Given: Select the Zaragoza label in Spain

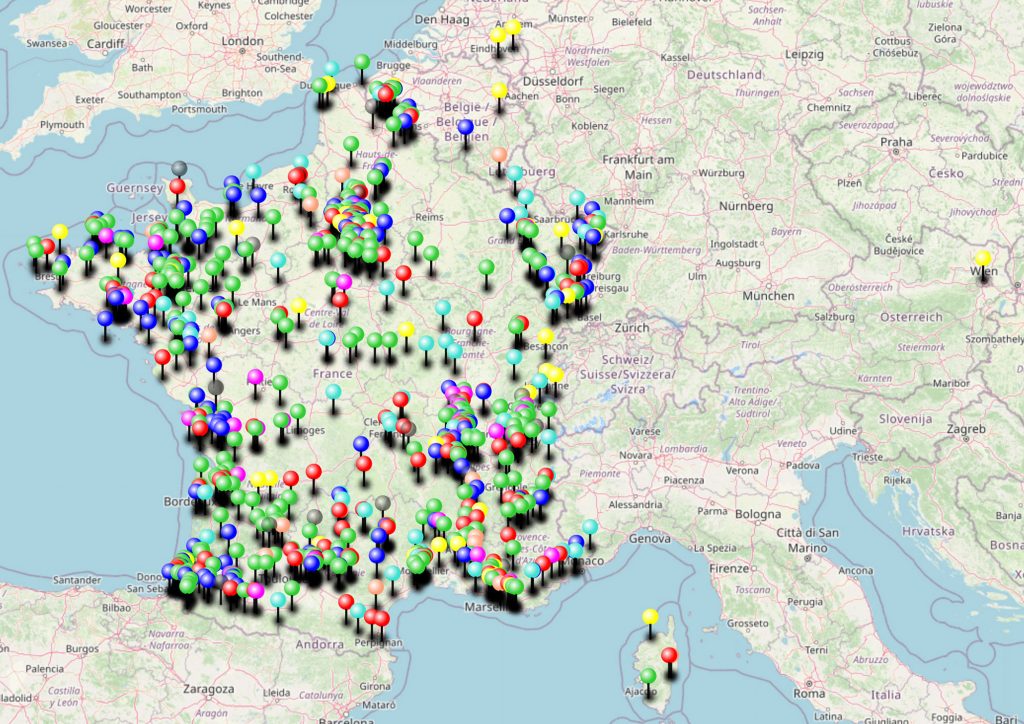Looking at the screenshot, I should click(208, 689).
